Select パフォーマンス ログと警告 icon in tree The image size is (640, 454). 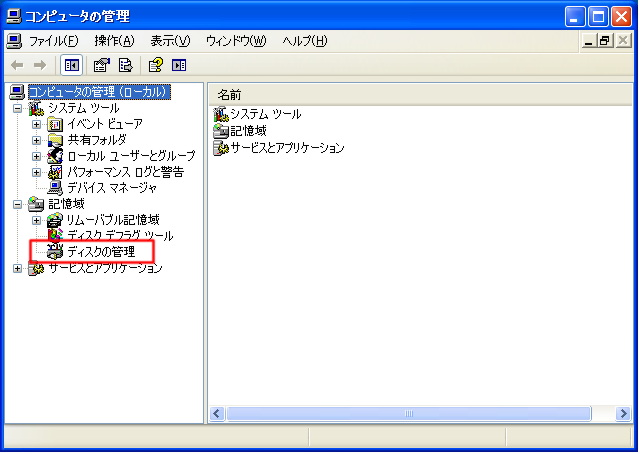(x=55, y=172)
